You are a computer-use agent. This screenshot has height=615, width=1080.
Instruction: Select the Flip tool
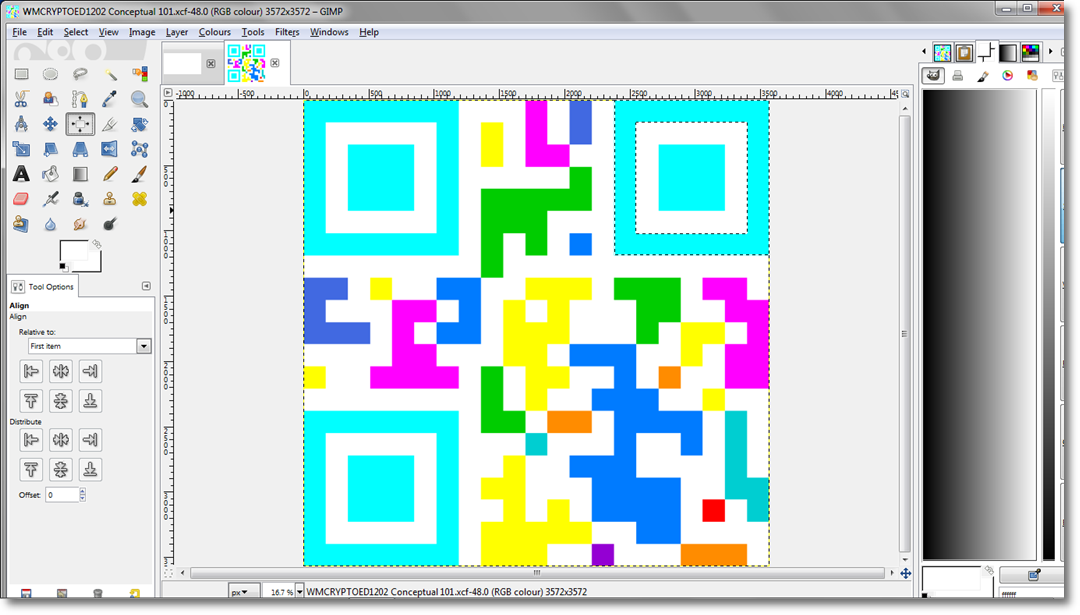click(110, 149)
